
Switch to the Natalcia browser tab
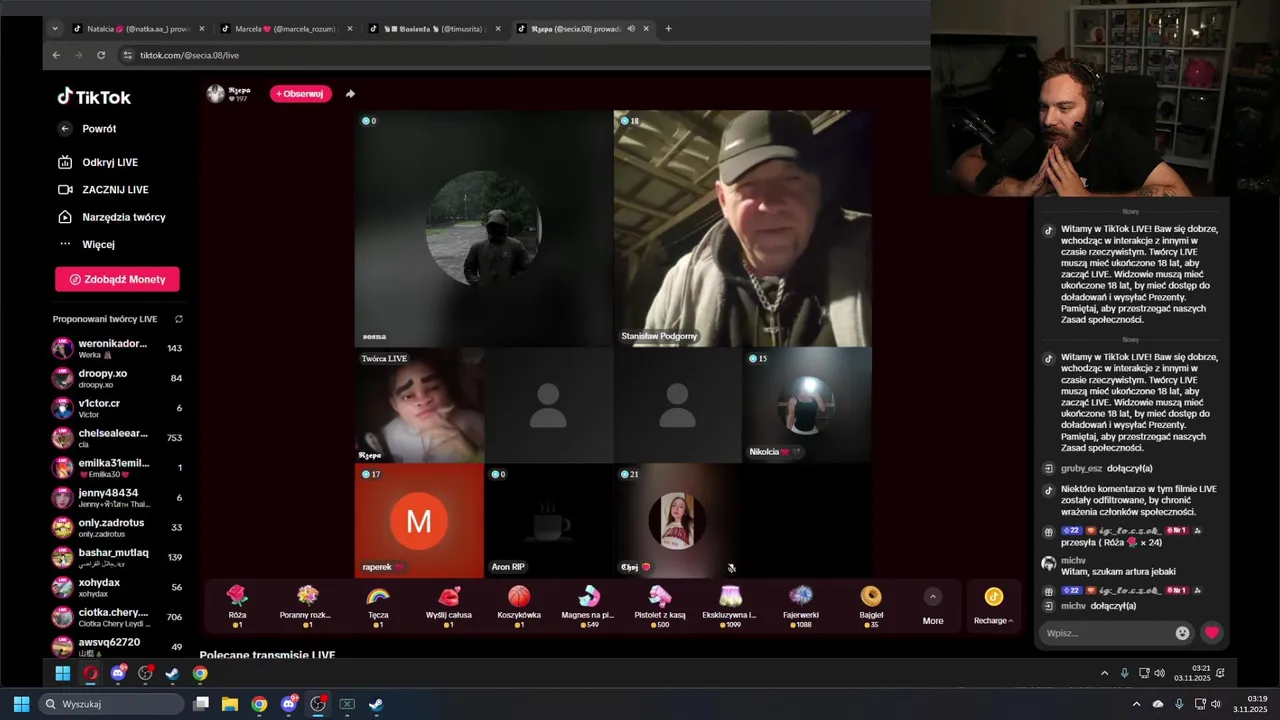point(138,29)
